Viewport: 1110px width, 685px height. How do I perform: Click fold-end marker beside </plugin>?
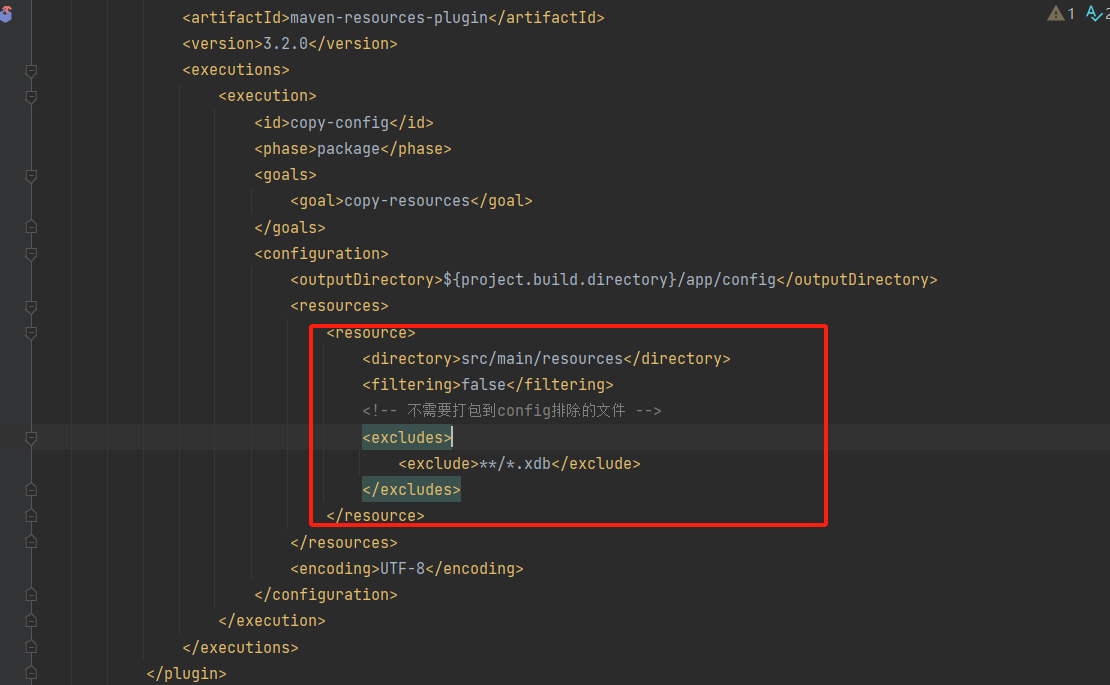click(31, 673)
